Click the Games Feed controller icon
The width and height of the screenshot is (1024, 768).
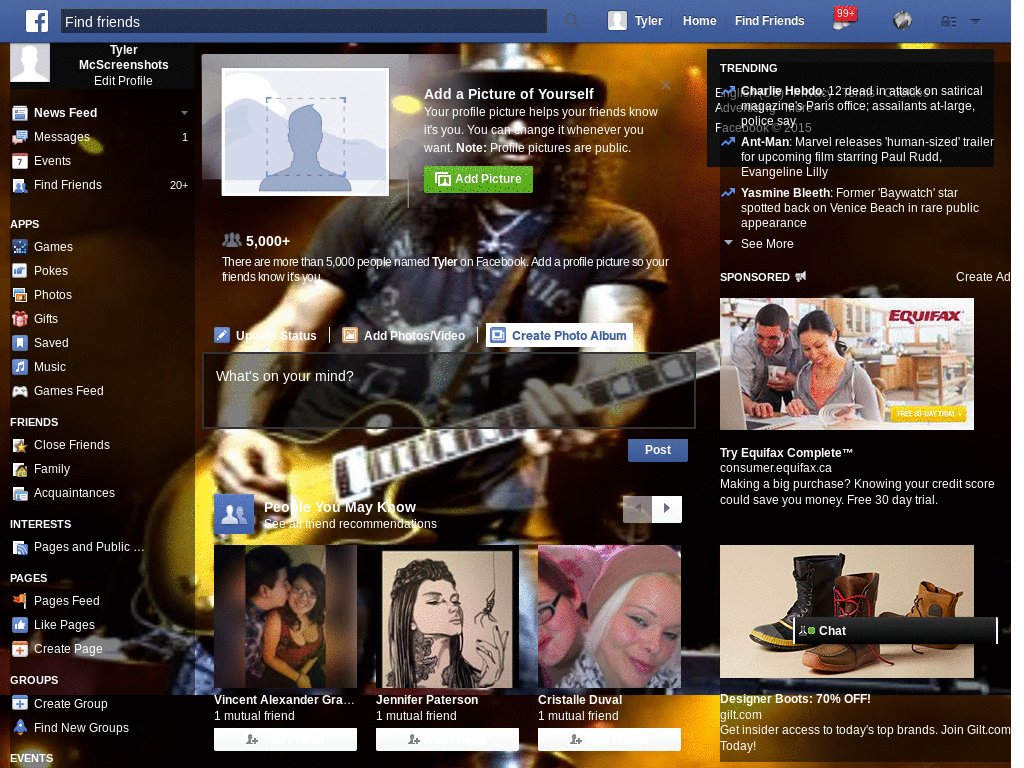point(20,391)
